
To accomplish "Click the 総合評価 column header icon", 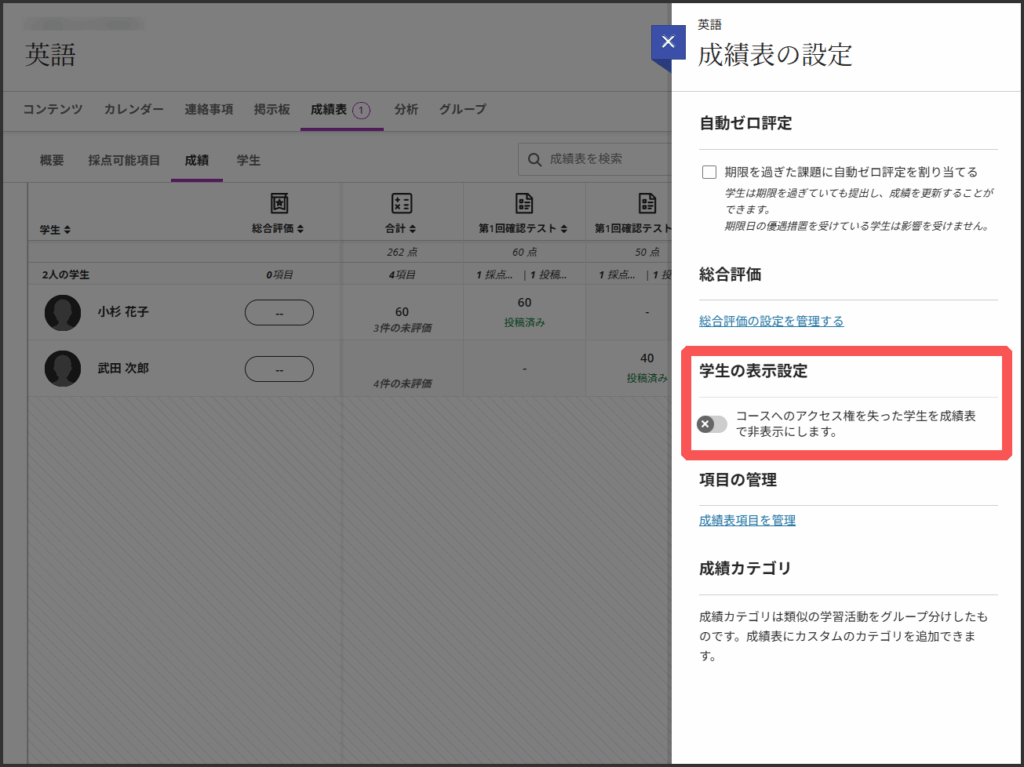I will 279,203.
